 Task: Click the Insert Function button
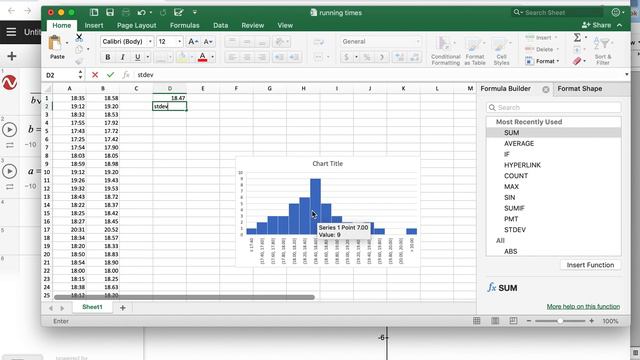[x=590, y=265]
